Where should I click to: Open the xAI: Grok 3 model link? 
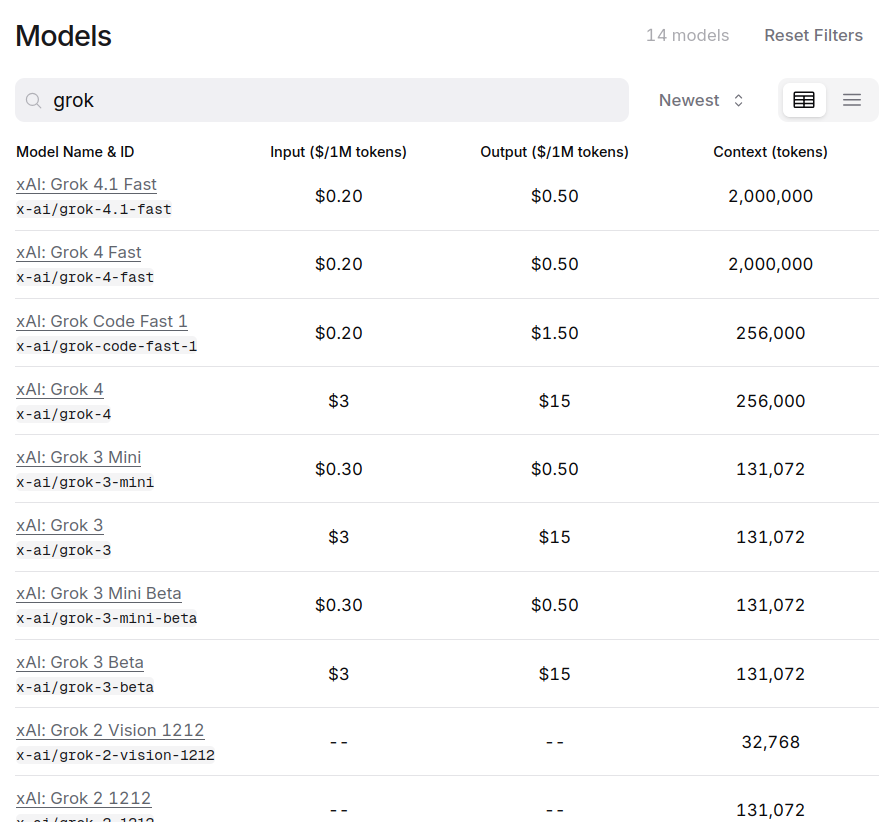[60, 525]
